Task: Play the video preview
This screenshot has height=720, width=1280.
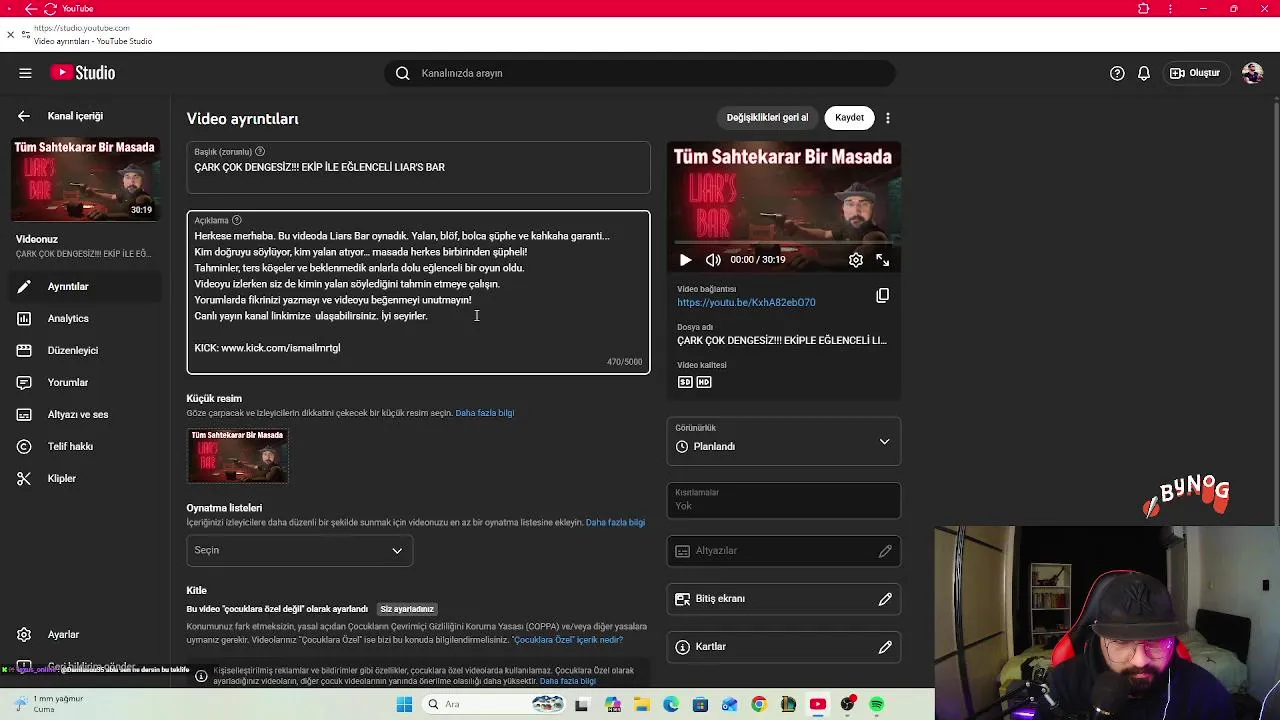Action: click(x=685, y=260)
